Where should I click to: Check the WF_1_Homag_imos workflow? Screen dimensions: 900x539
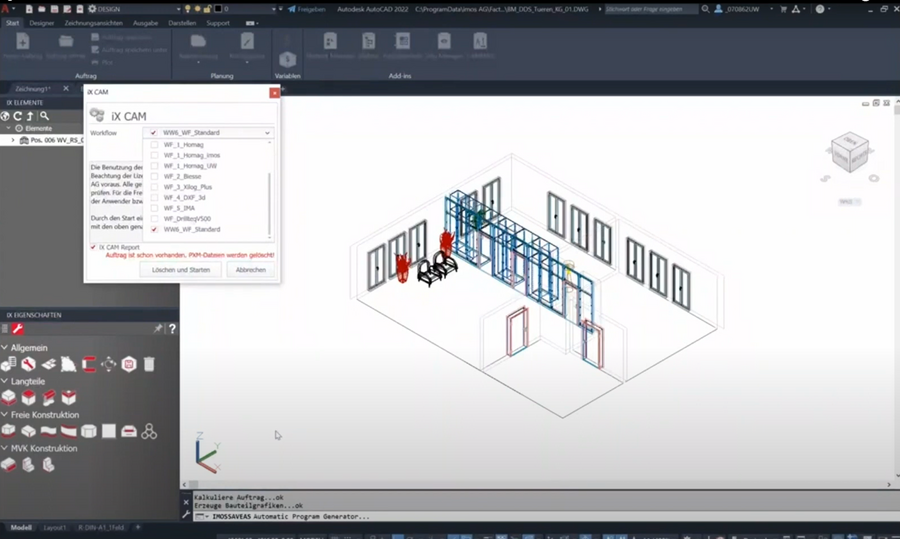coord(154,155)
